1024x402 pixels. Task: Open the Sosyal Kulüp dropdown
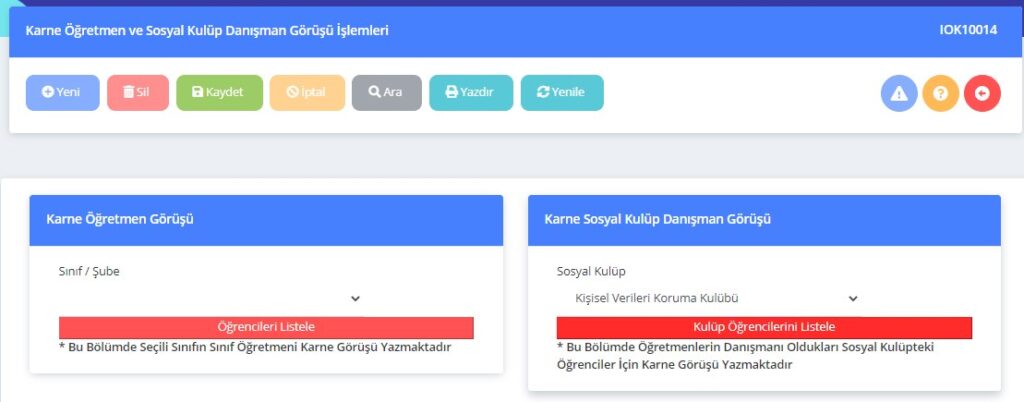[708, 298]
